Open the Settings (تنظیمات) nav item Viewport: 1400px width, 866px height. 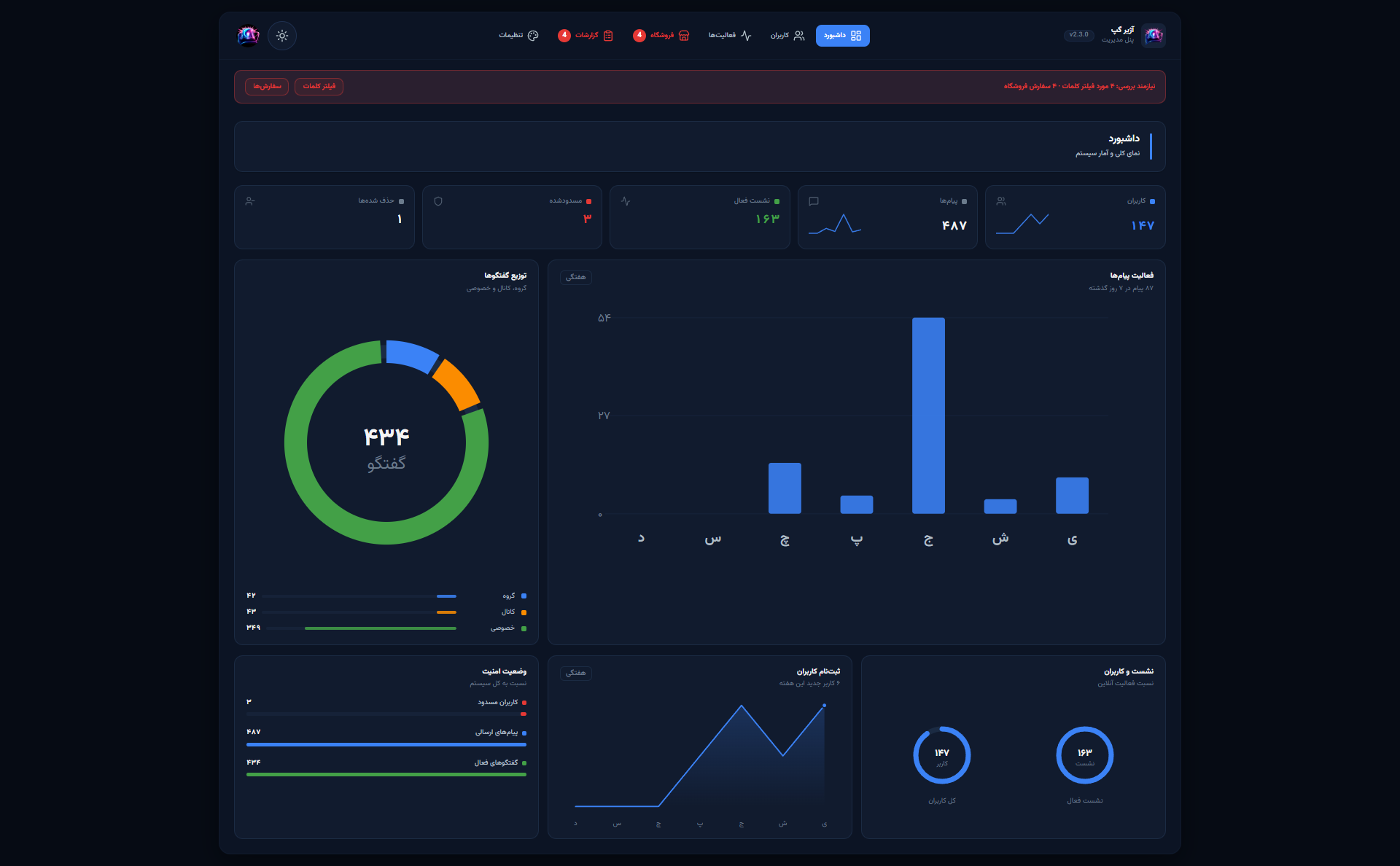tap(518, 36)
